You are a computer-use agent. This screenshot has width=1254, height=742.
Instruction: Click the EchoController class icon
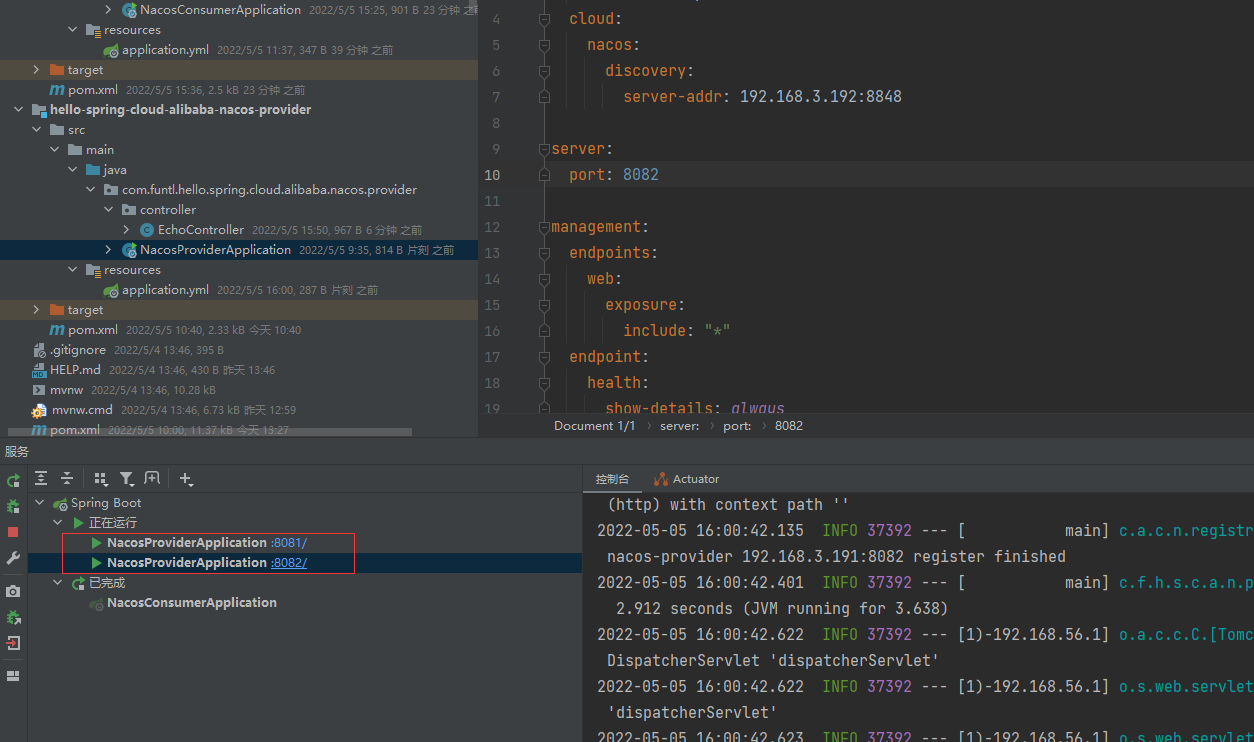tap(147, 230)
